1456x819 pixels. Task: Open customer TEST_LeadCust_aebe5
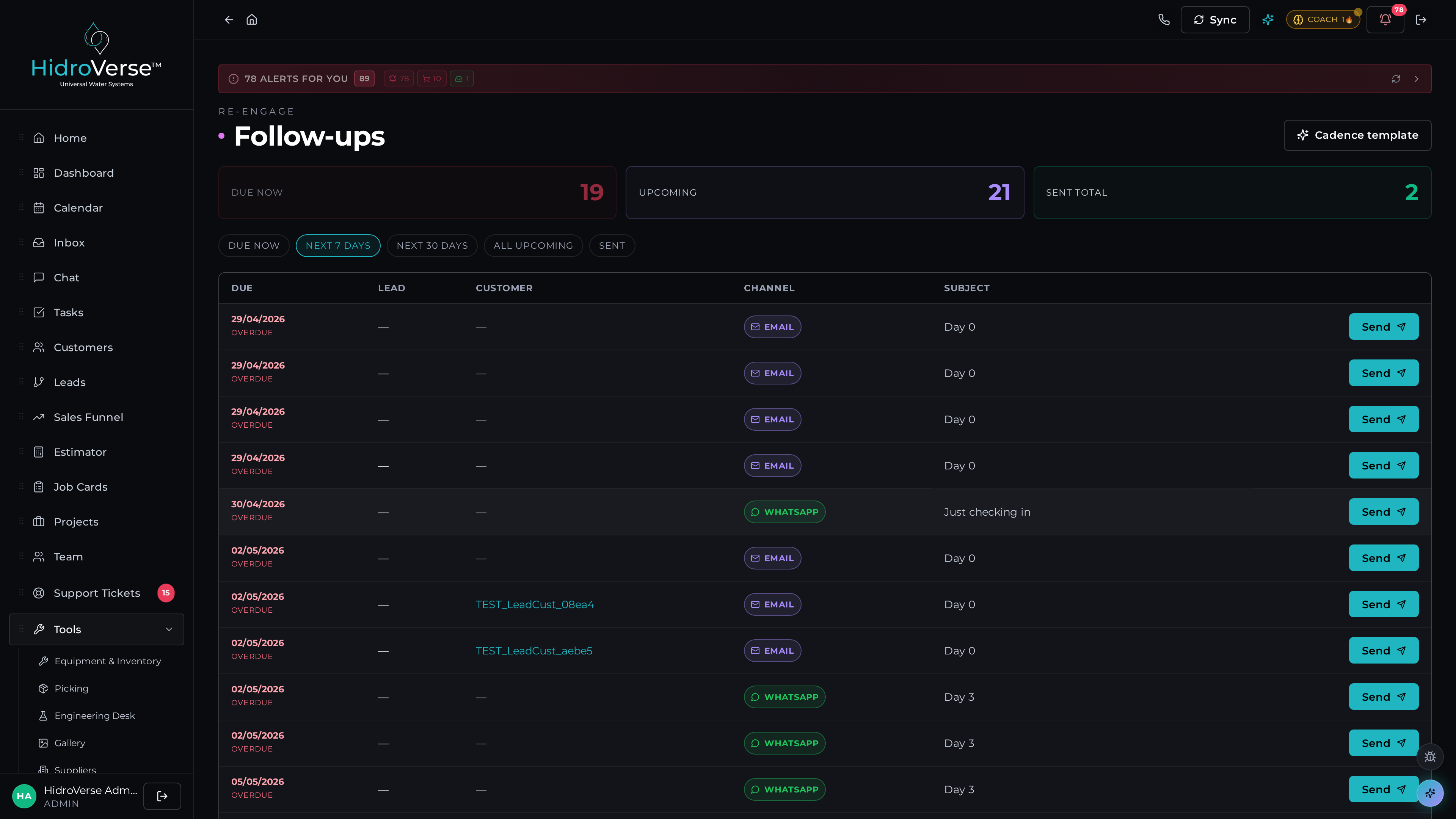(x=534, y=651)
